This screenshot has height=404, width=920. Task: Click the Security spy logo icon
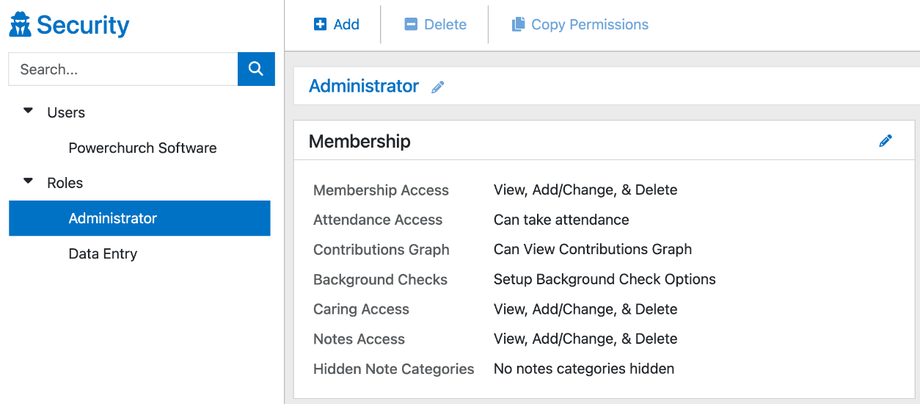[x=20, y=25]
